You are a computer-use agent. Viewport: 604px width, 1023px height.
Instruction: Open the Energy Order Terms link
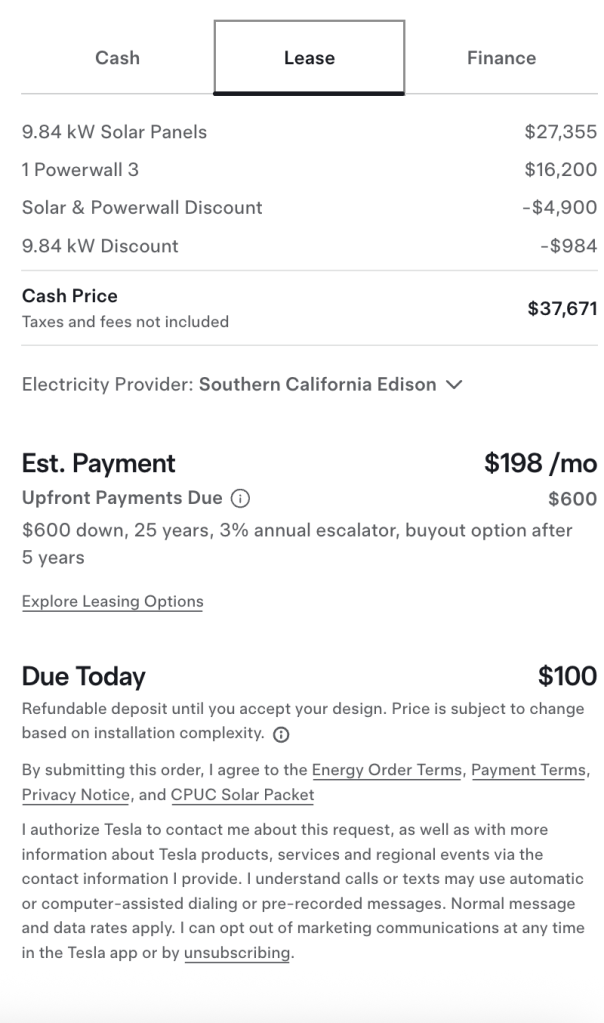coord(387,770)
